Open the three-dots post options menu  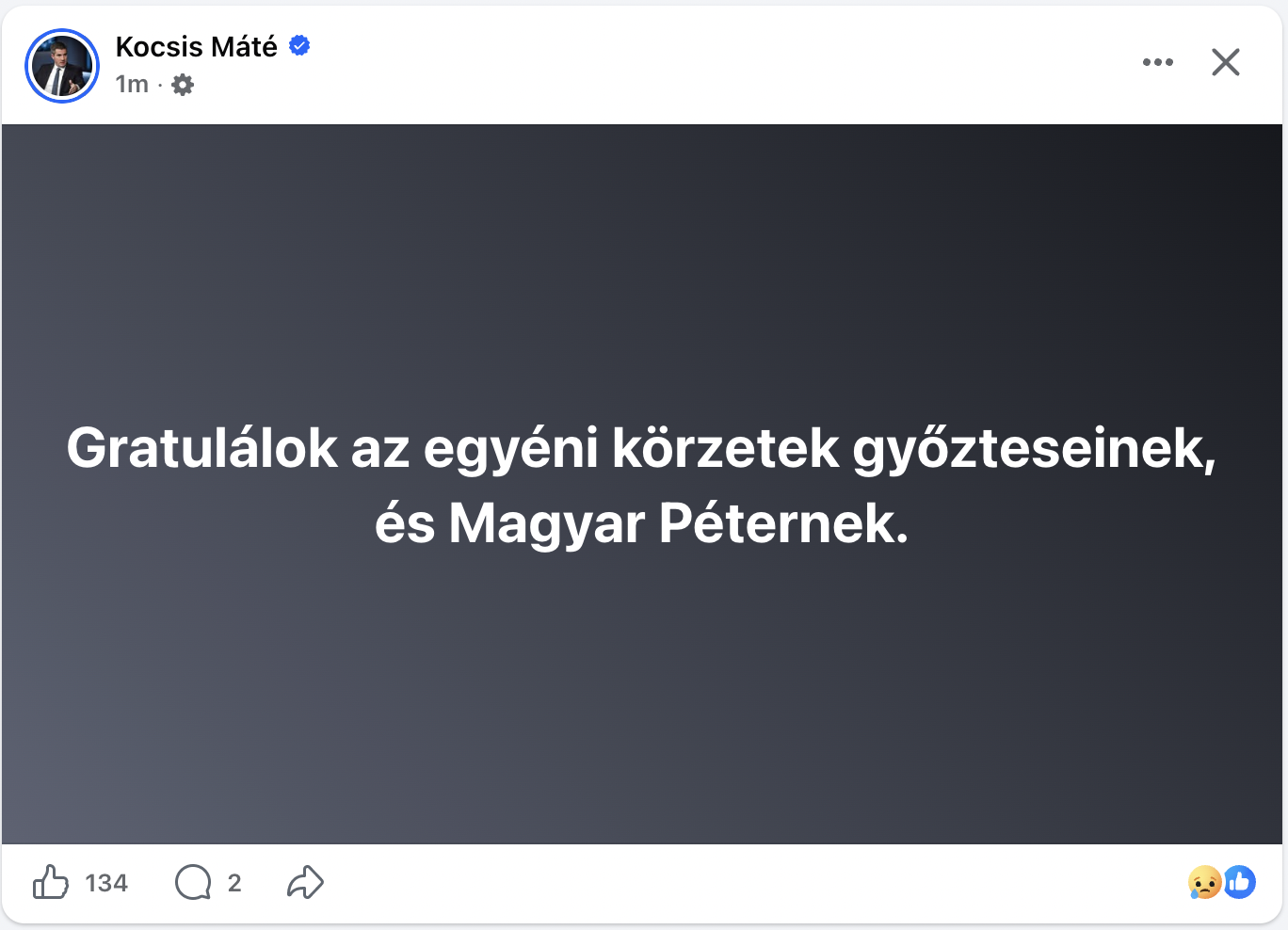pyautogui.click(x=1157, y=62)
